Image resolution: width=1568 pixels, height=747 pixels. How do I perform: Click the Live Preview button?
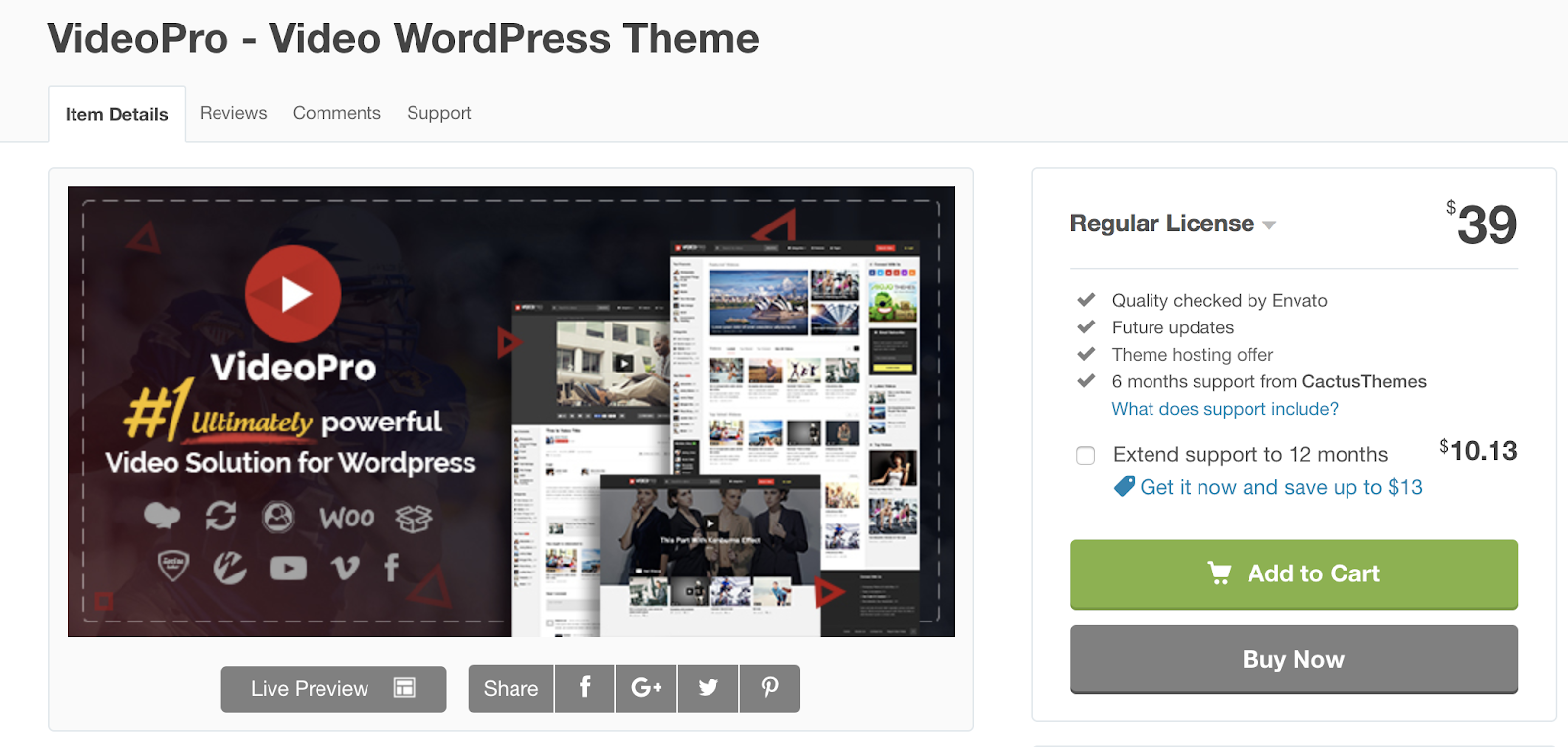[x=333, y=688]
